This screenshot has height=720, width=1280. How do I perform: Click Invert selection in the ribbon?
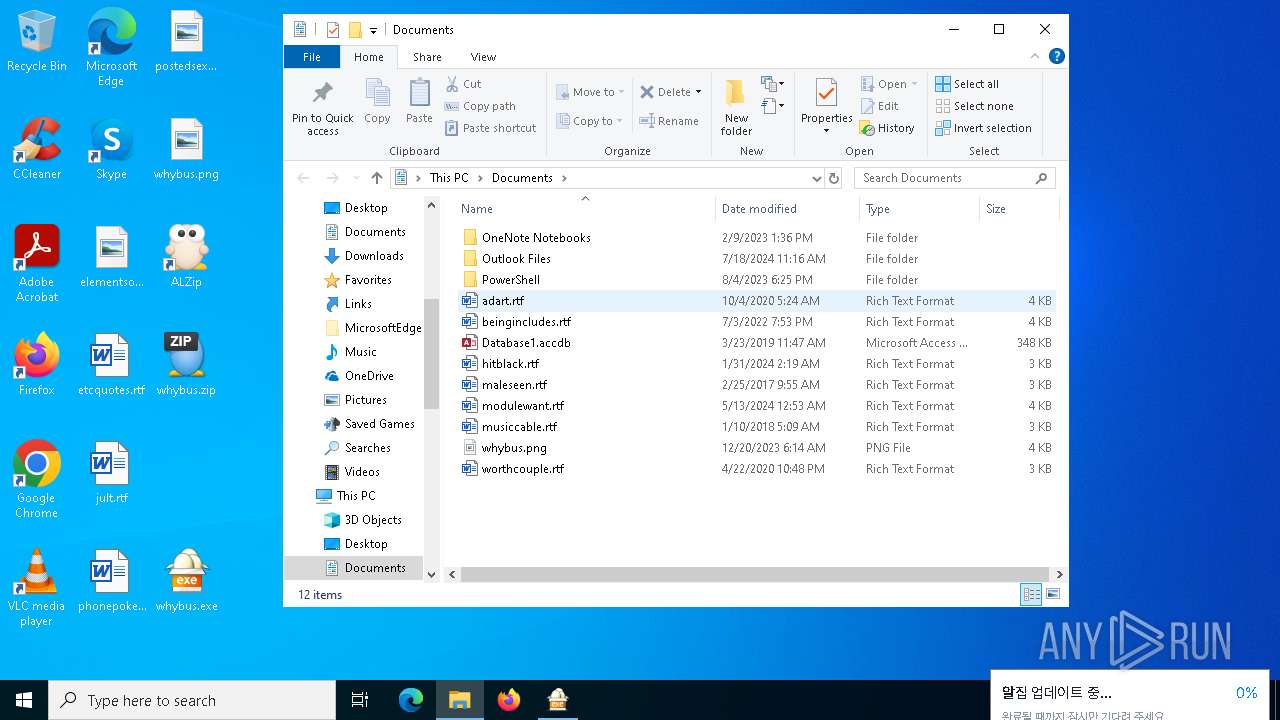[983, 128]
